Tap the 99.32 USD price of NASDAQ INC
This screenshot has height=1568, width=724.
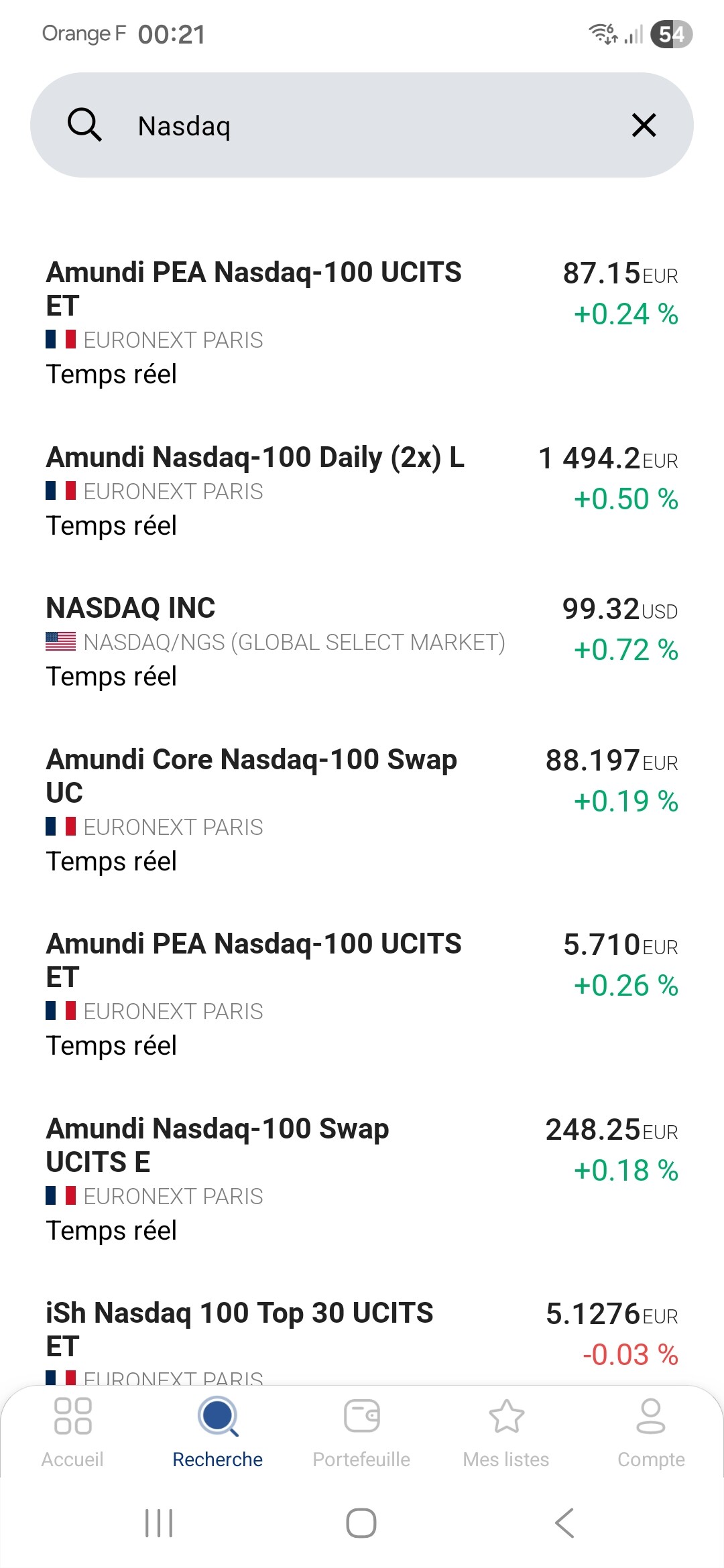(x=619, y=610)
